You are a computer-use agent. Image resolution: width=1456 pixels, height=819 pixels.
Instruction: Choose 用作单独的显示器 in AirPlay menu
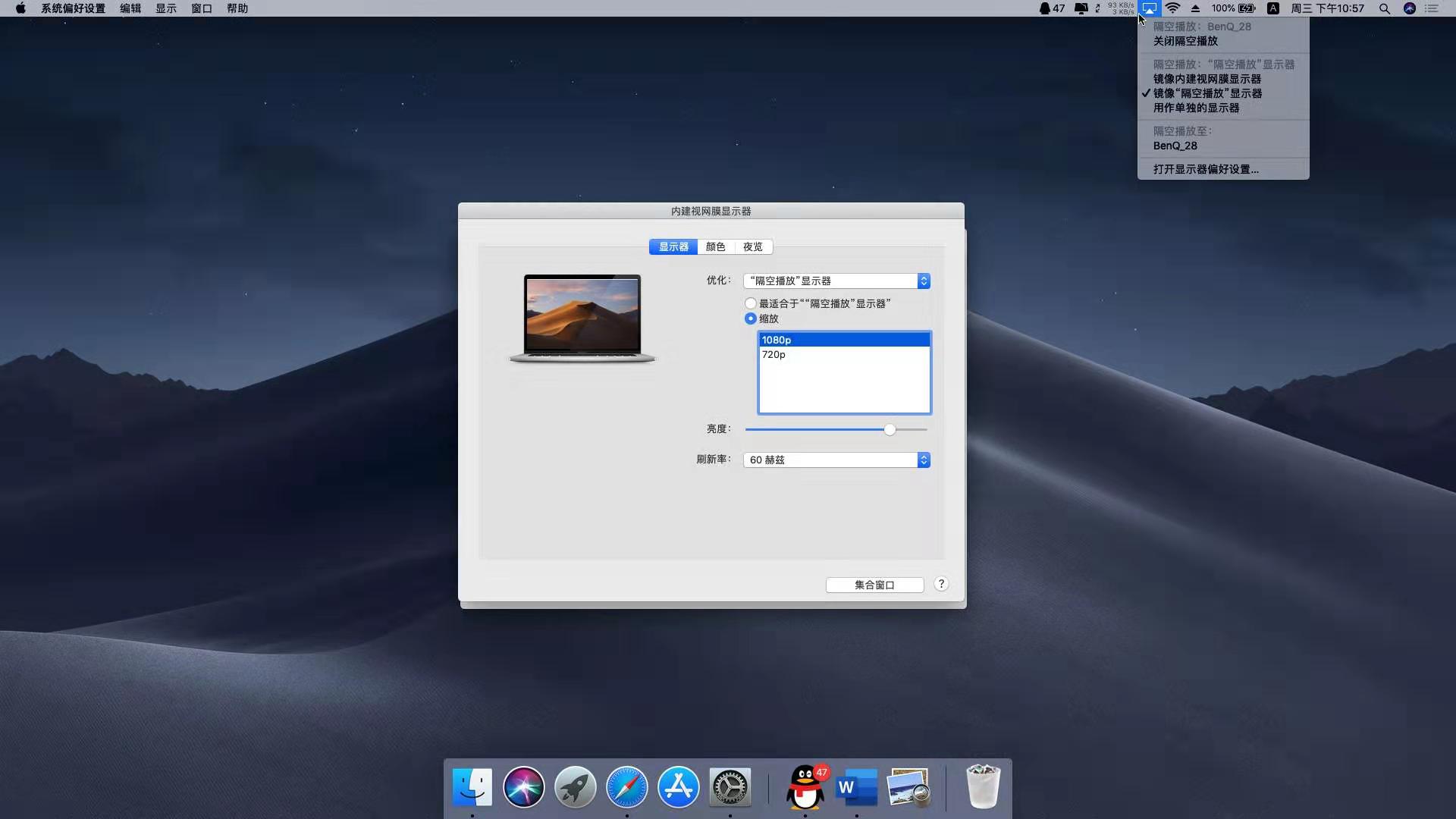point(1196,108)
